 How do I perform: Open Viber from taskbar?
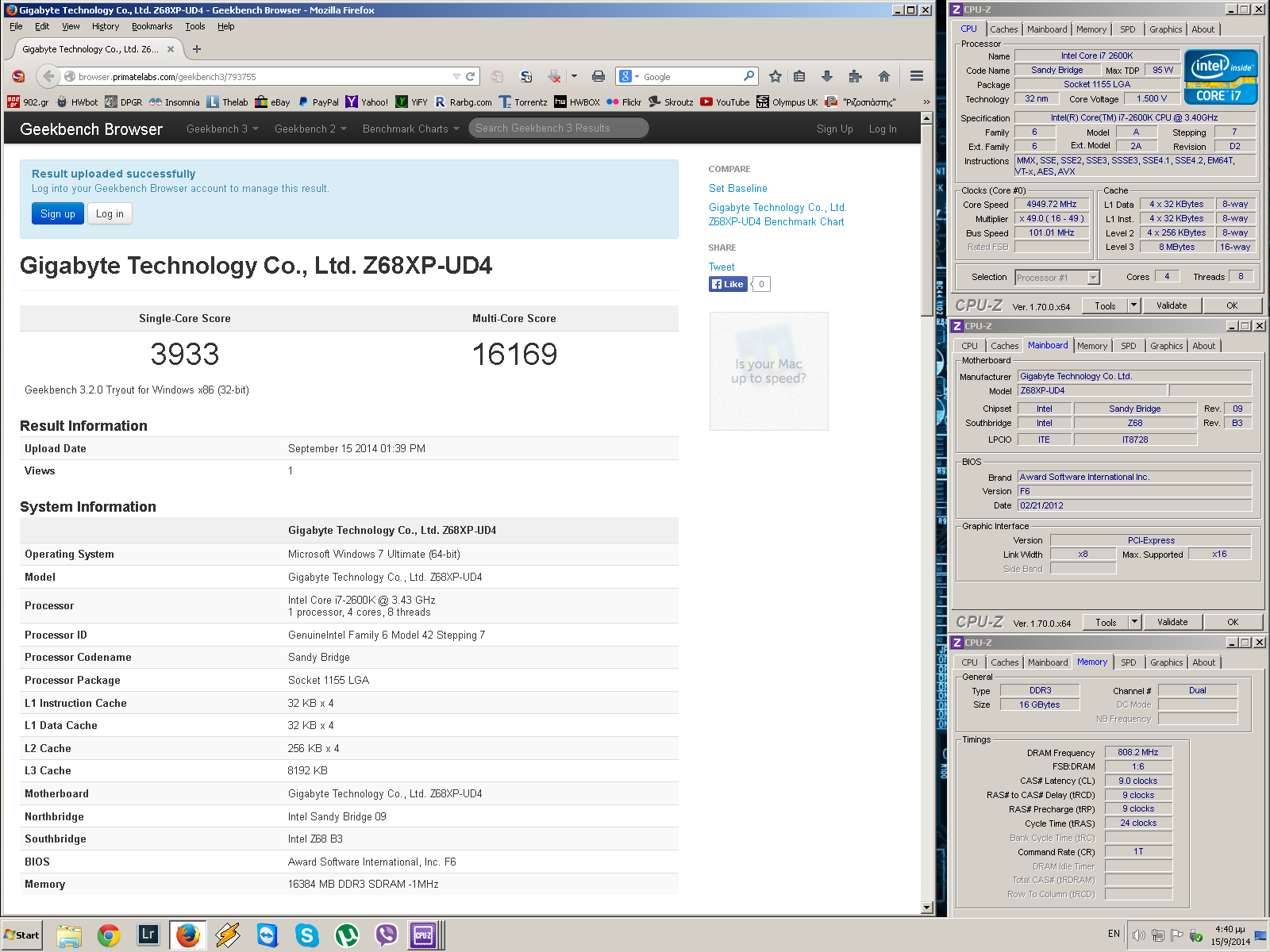pos(387,935)
